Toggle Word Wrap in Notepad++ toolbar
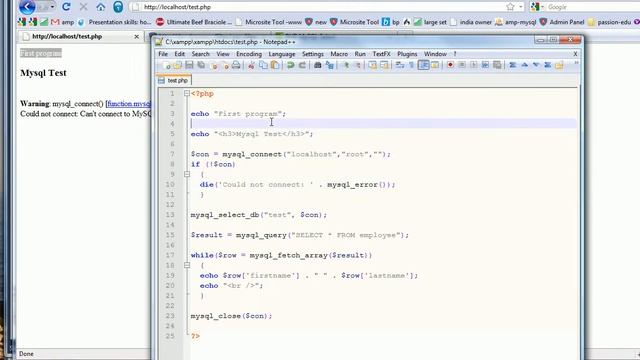This screenshot has width=640, height=360. (400, 65)
